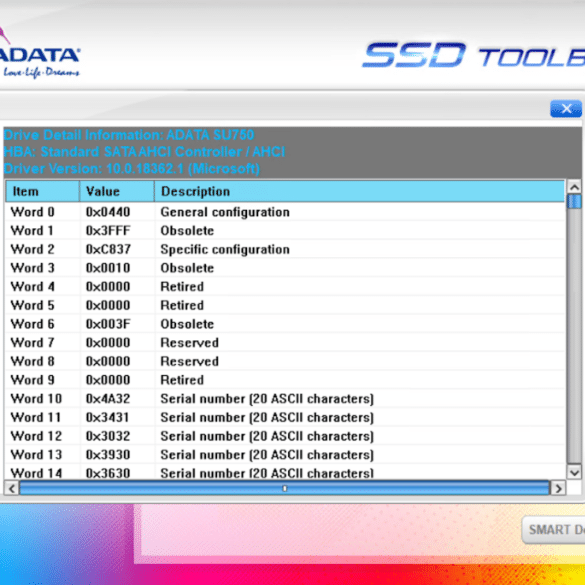Image resolution: width=585 pixels, height=585 pixels.
Task: Select the Word 13 row
Action: 285,454
